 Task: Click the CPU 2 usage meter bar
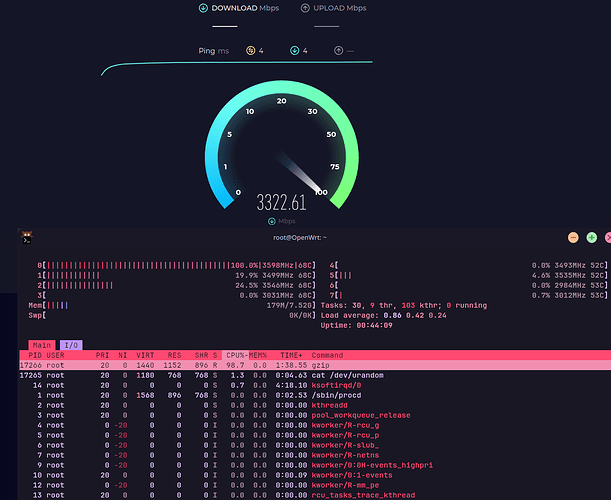point(177,285)
